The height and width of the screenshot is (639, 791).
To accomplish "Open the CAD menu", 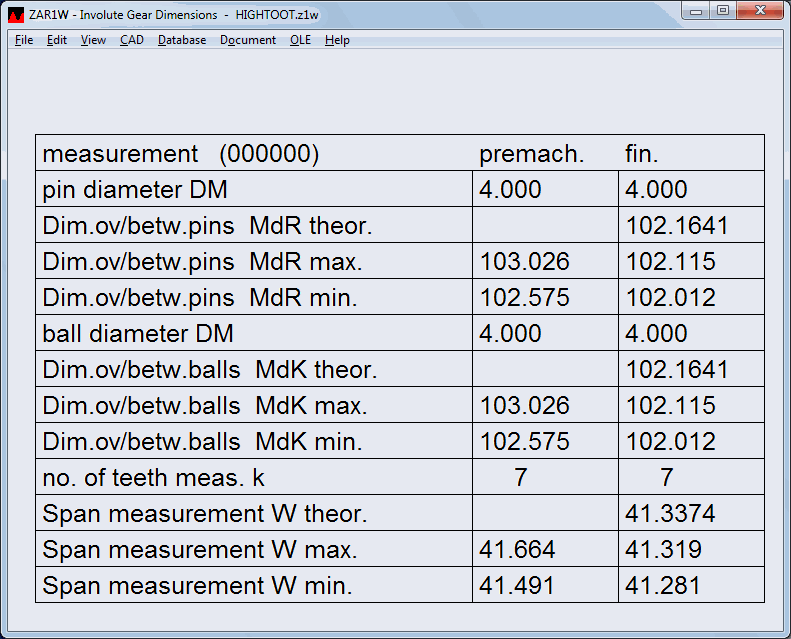I will click(132, 40).
